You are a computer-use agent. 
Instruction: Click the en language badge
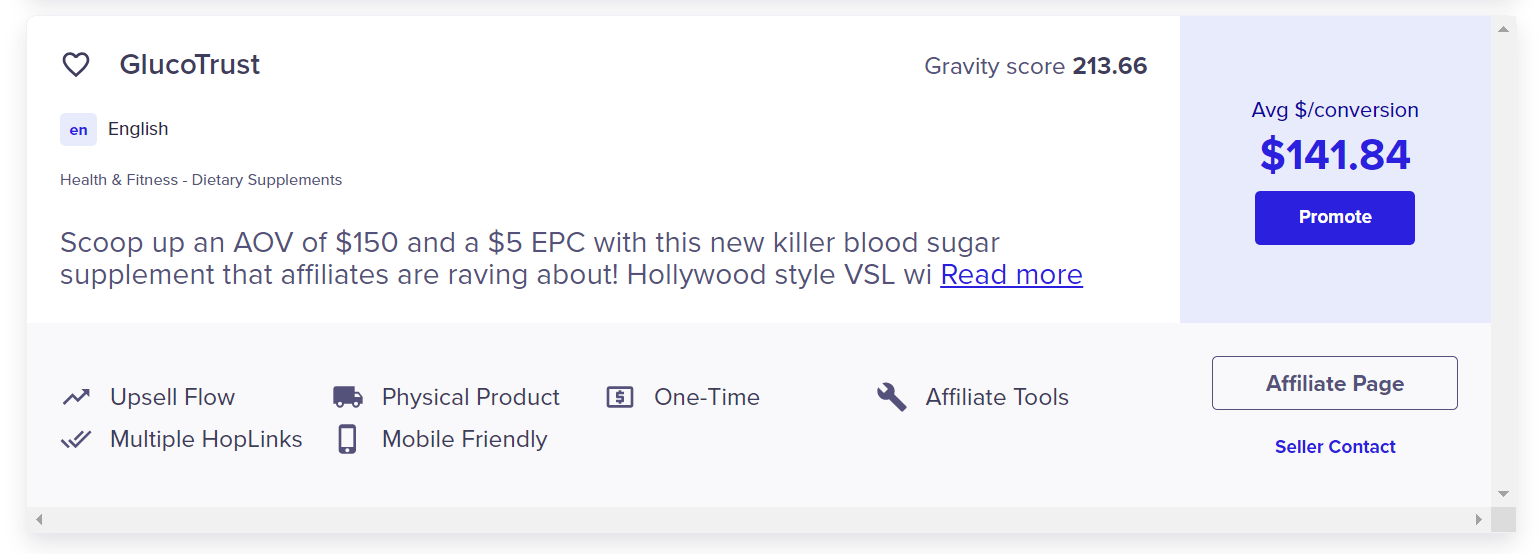(x=78, y=130)
